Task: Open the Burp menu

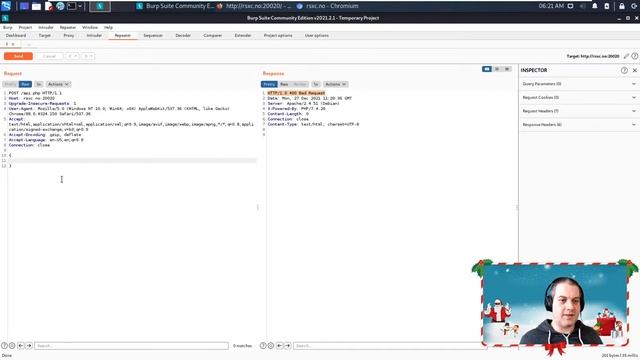Action: 8,27
